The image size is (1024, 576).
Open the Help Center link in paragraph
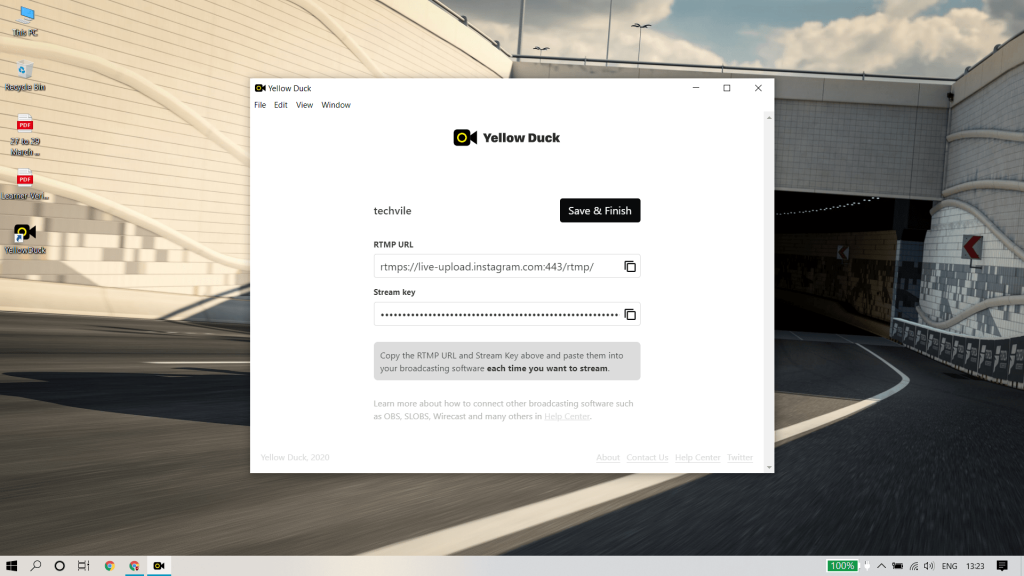567,416
